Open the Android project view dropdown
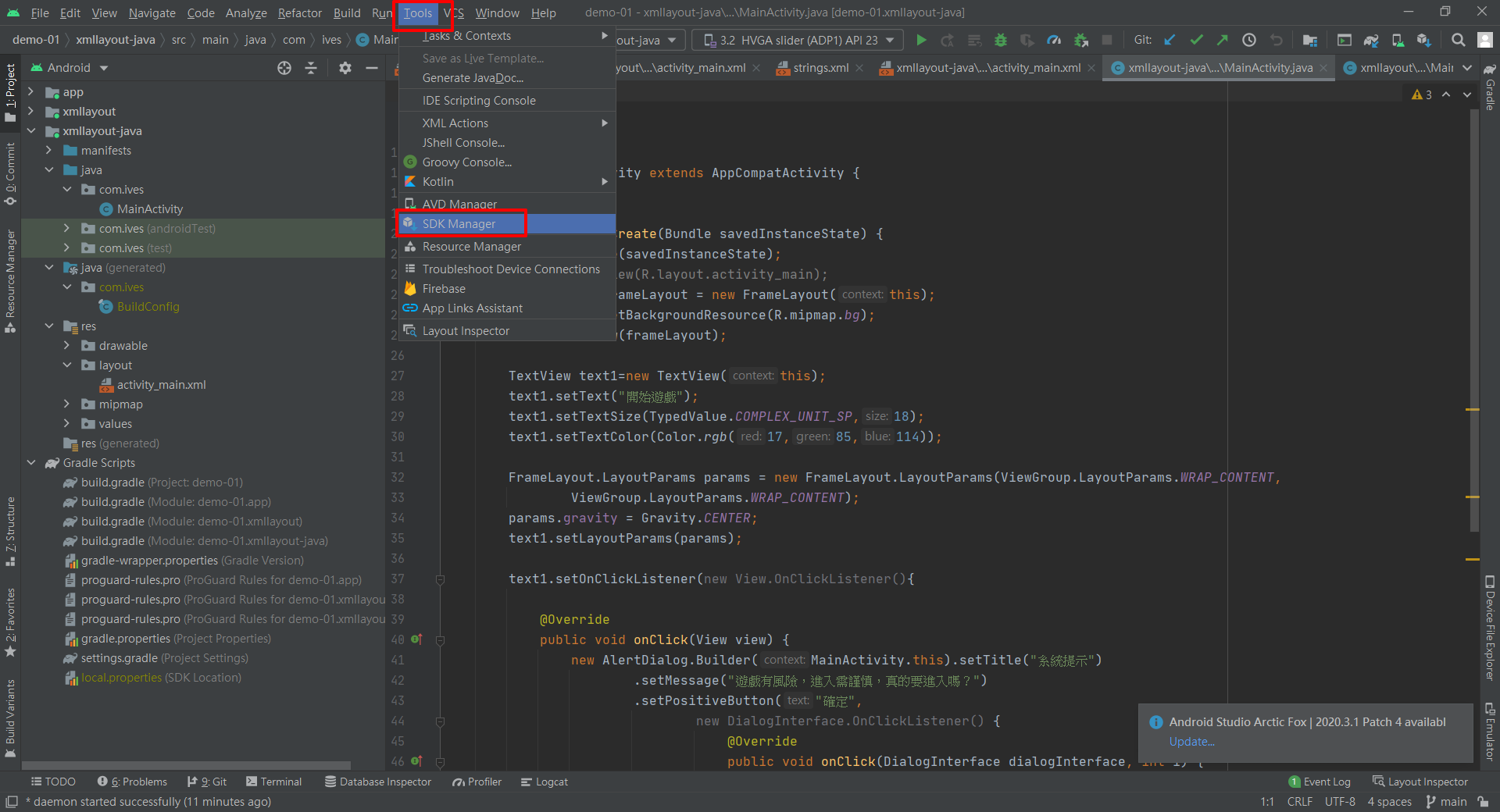 (69, 68)
